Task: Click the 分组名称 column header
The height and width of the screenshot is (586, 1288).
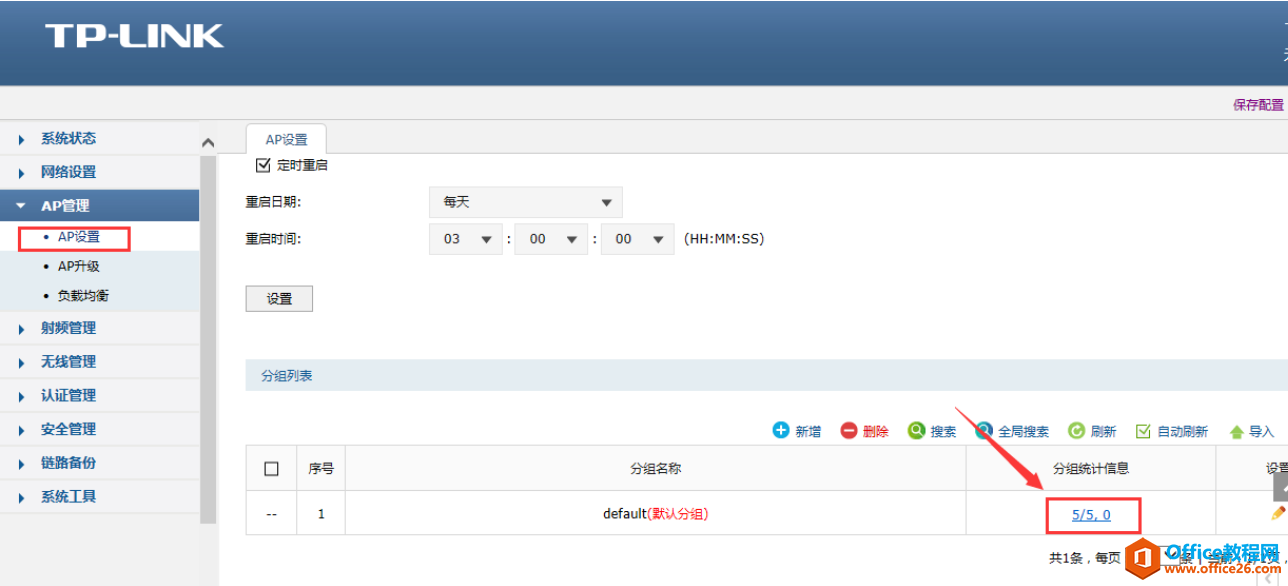Action: 656,468
